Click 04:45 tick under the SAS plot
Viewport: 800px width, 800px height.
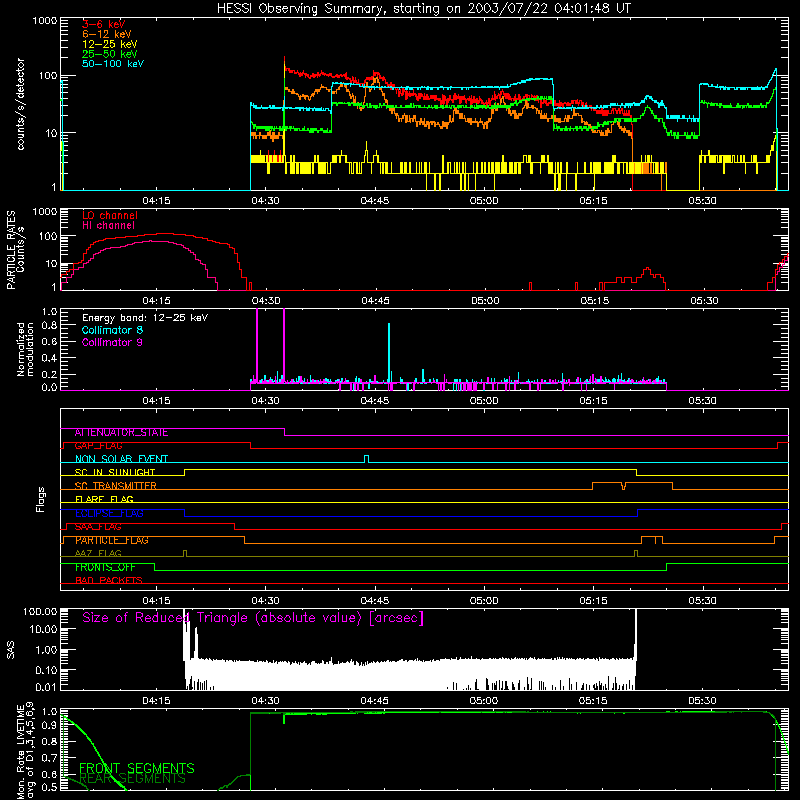[374, 701]
